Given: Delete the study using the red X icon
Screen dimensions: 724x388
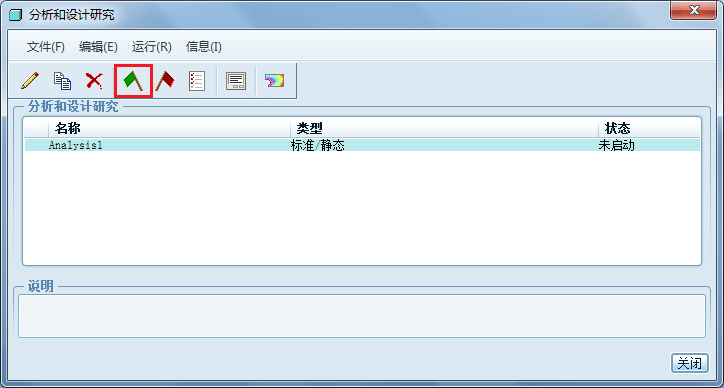Looking at the screenshot, I should 94,81.
